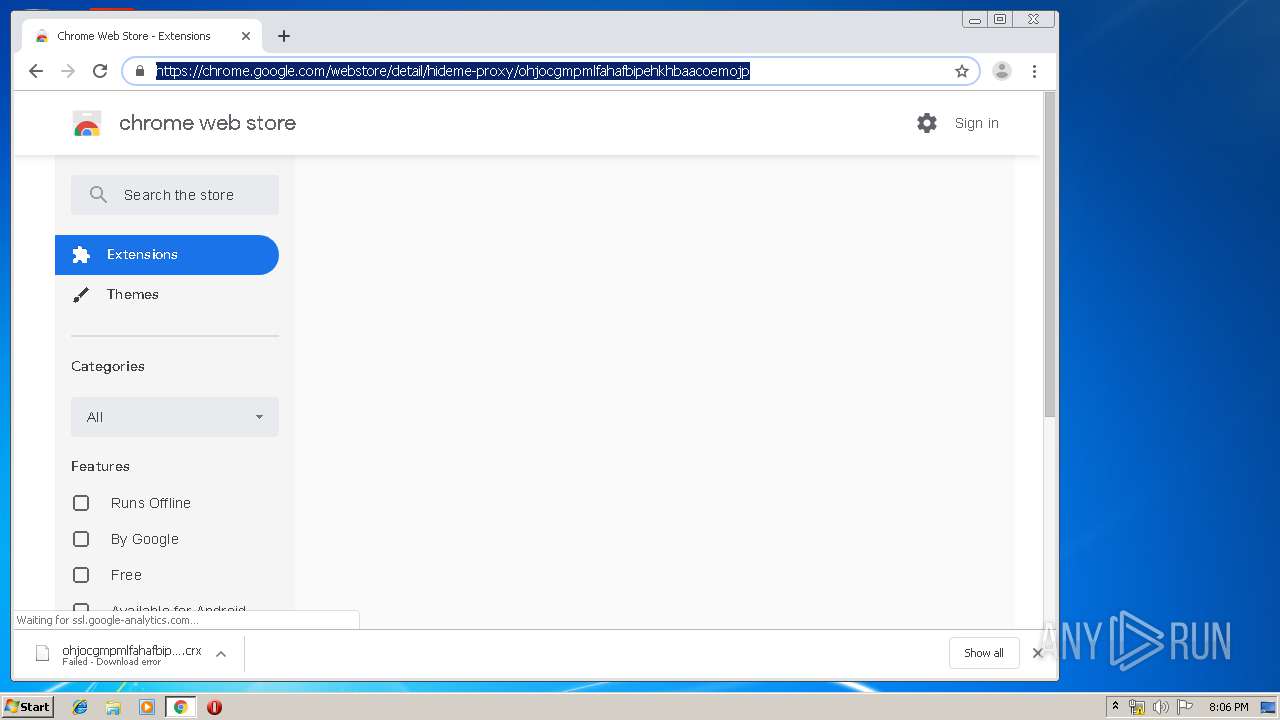Click the search magnifier icon
Viewport: 1280px width, 720px height.
98,195
